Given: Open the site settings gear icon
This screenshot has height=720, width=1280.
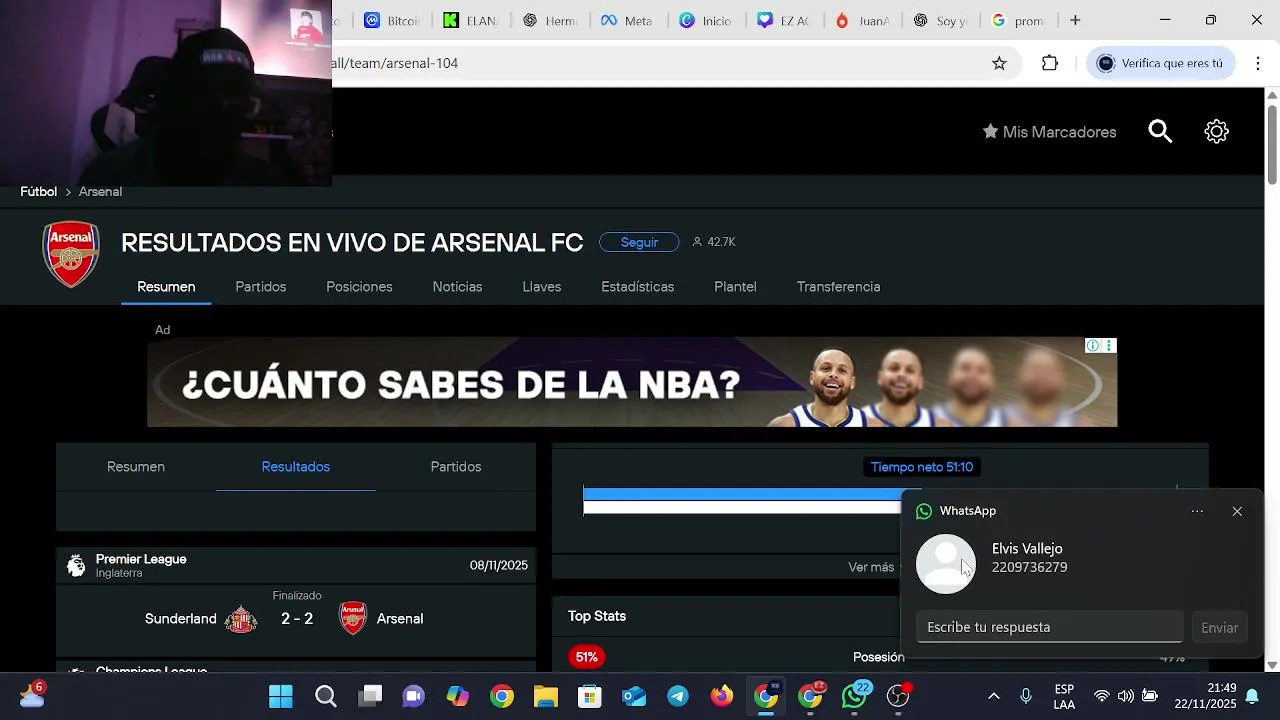Looking at the screenshot, I should click(x=1216, y=131).
